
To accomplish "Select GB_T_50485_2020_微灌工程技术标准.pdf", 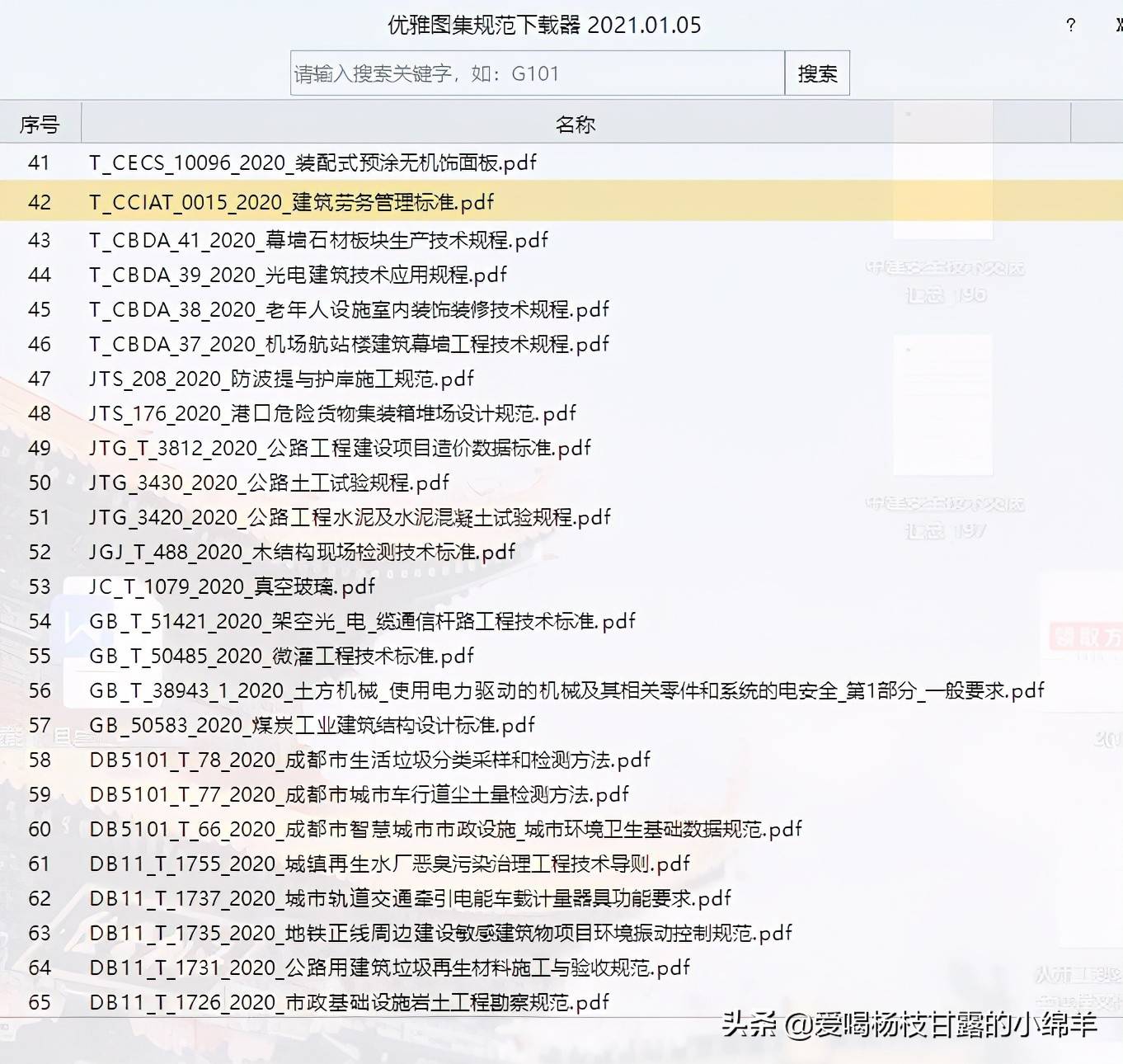I will coord(281,656).
